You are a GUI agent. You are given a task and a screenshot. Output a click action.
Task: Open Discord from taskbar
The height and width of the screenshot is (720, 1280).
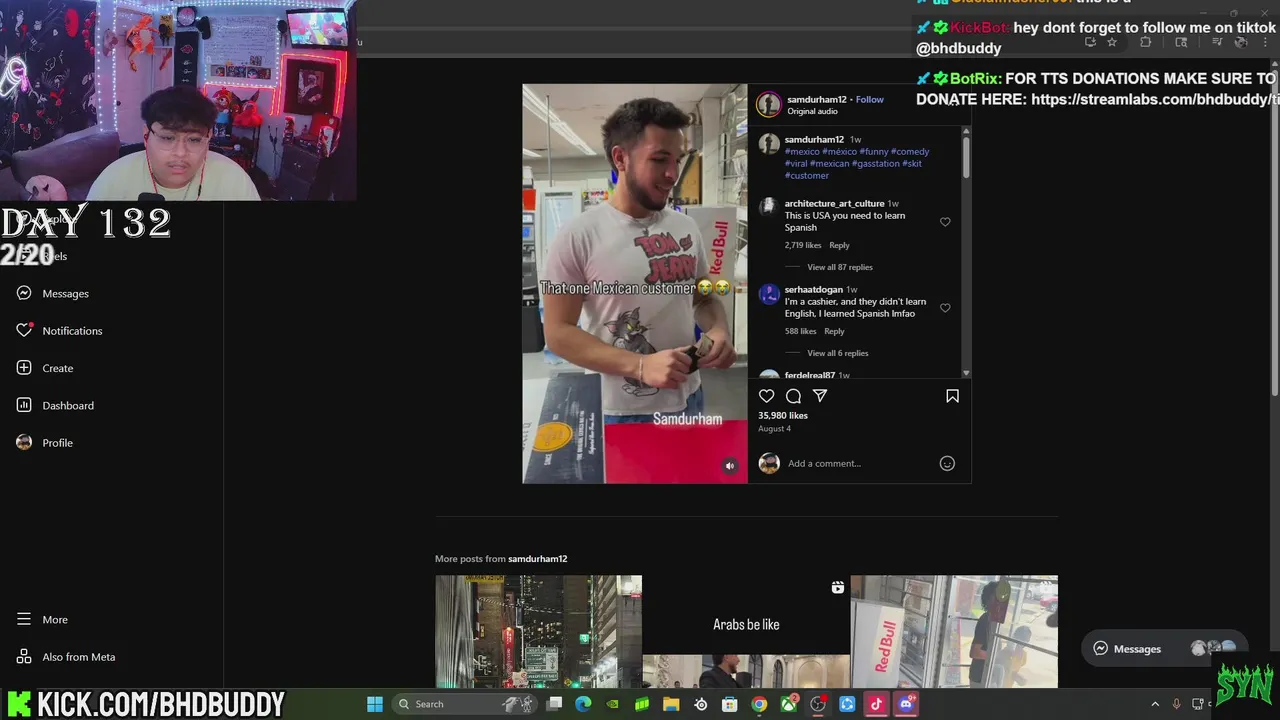(x=906, y=704)
